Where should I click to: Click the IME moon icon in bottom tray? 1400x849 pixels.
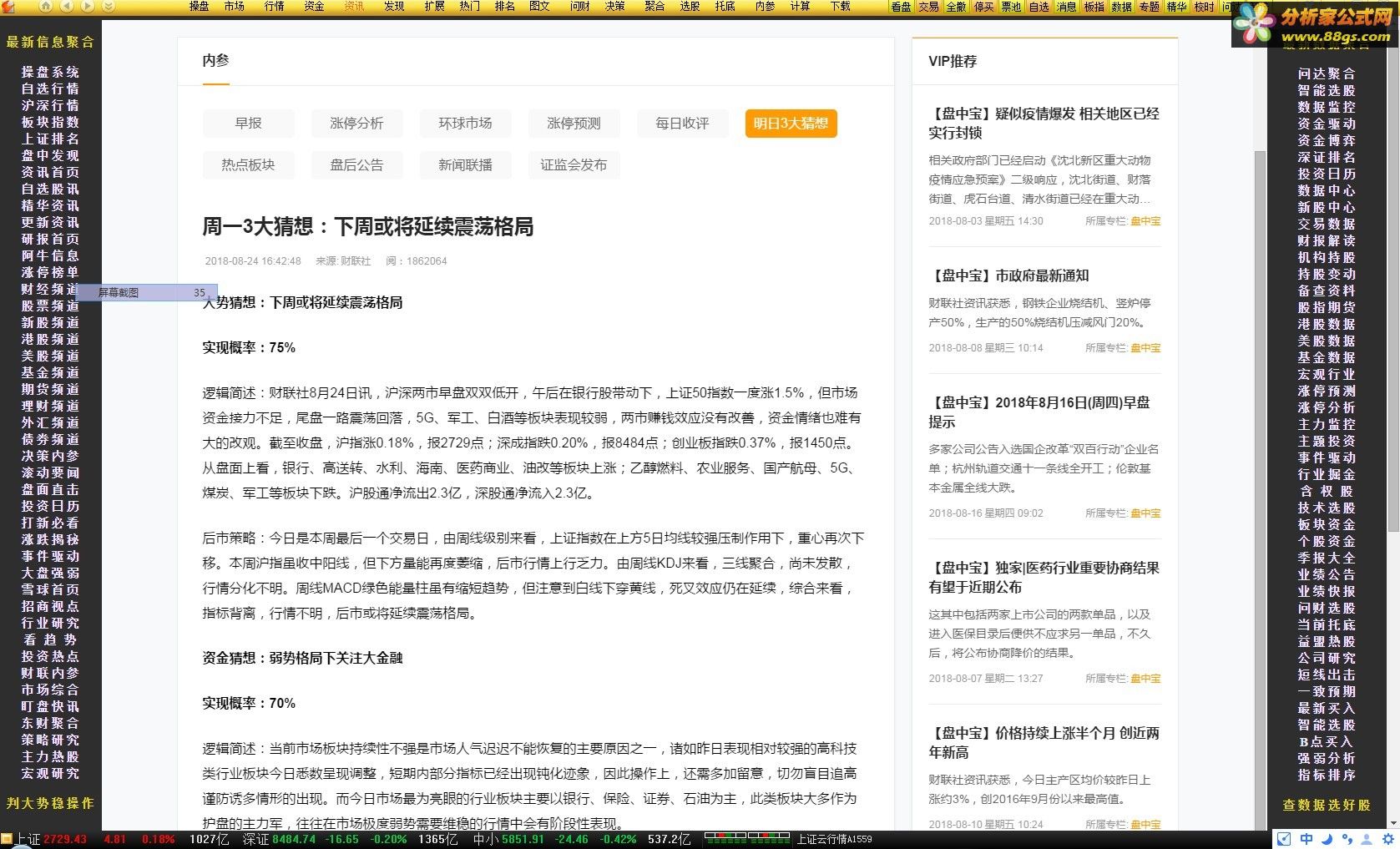1327,839
